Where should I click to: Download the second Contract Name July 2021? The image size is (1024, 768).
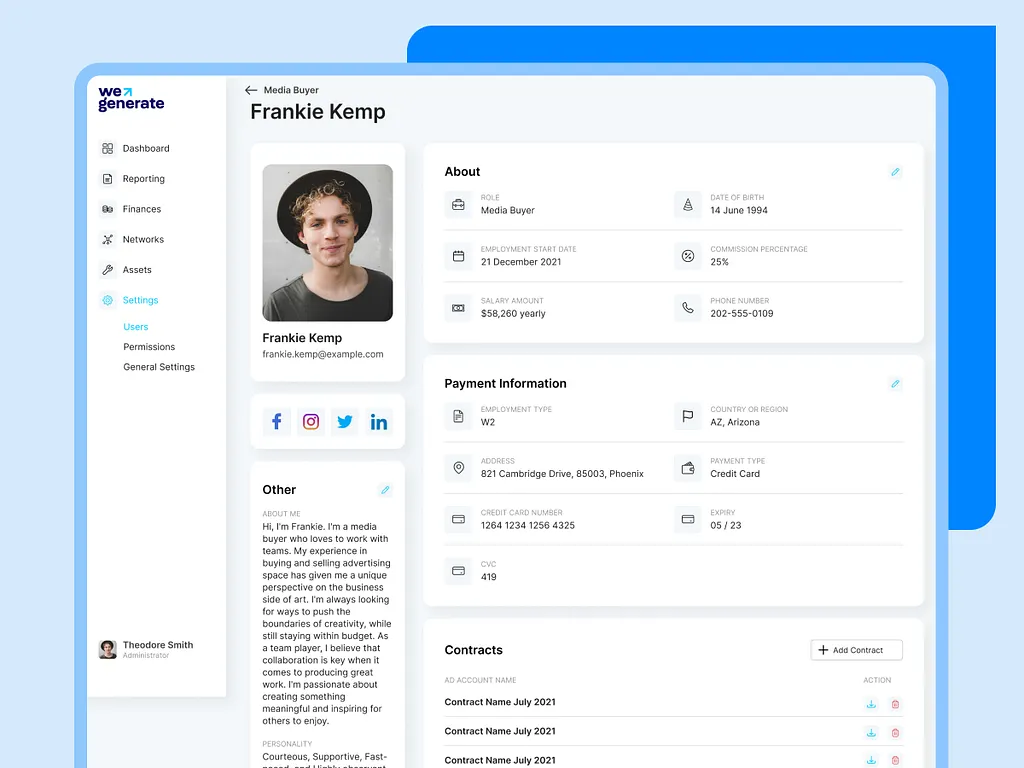(871, 733)
